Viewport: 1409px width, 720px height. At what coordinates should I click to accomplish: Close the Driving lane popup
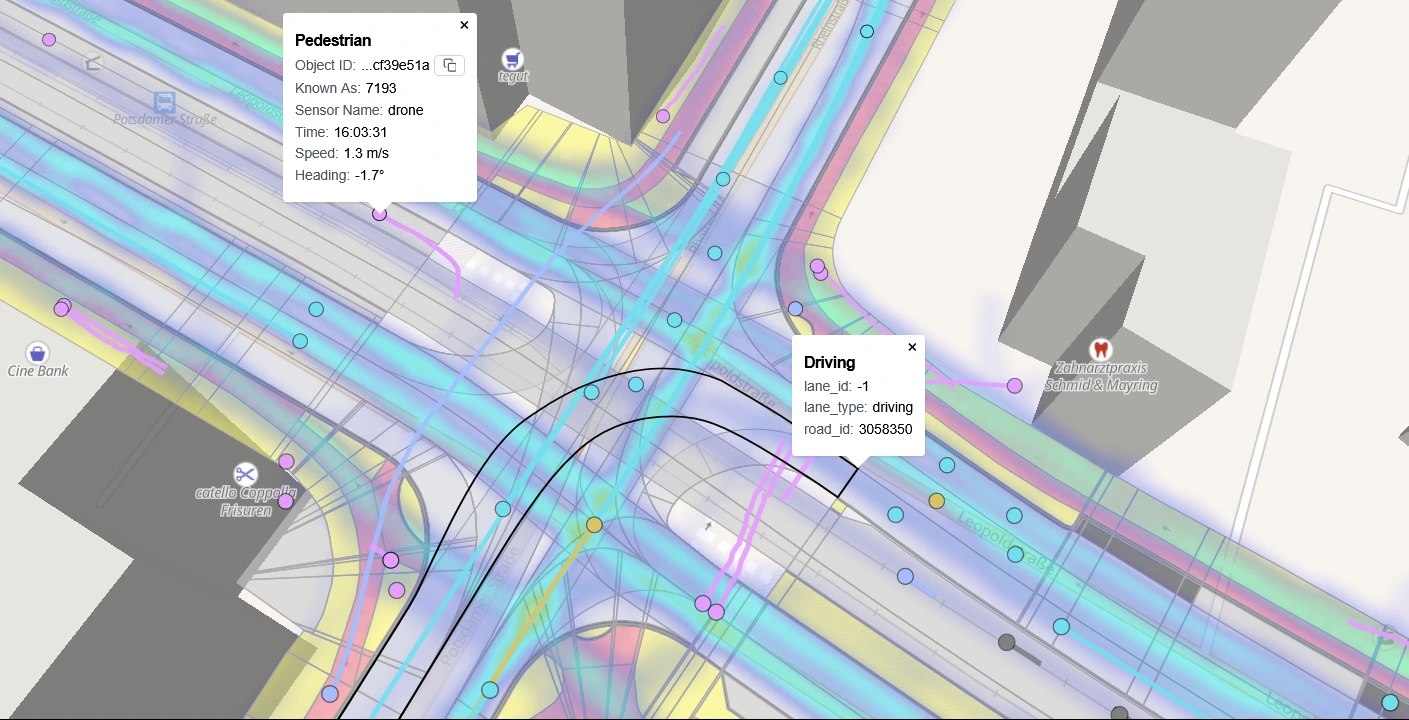tap(912, 347)
